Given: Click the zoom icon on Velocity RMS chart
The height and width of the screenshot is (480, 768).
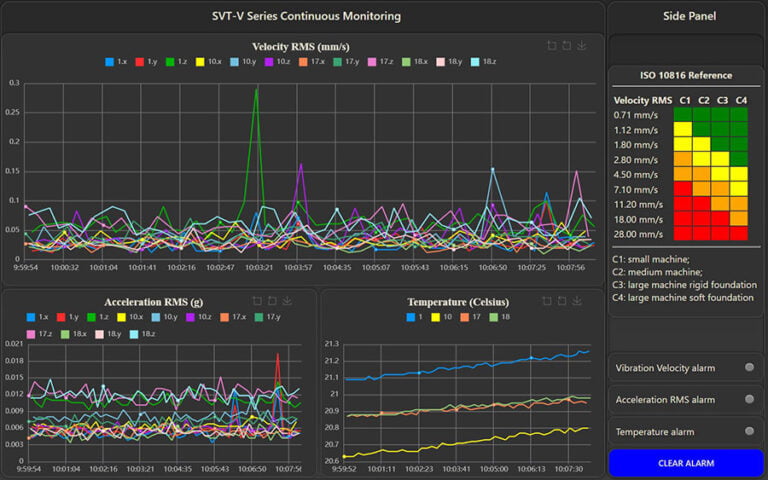Looking at the screenshot, I should click(551, 45).
